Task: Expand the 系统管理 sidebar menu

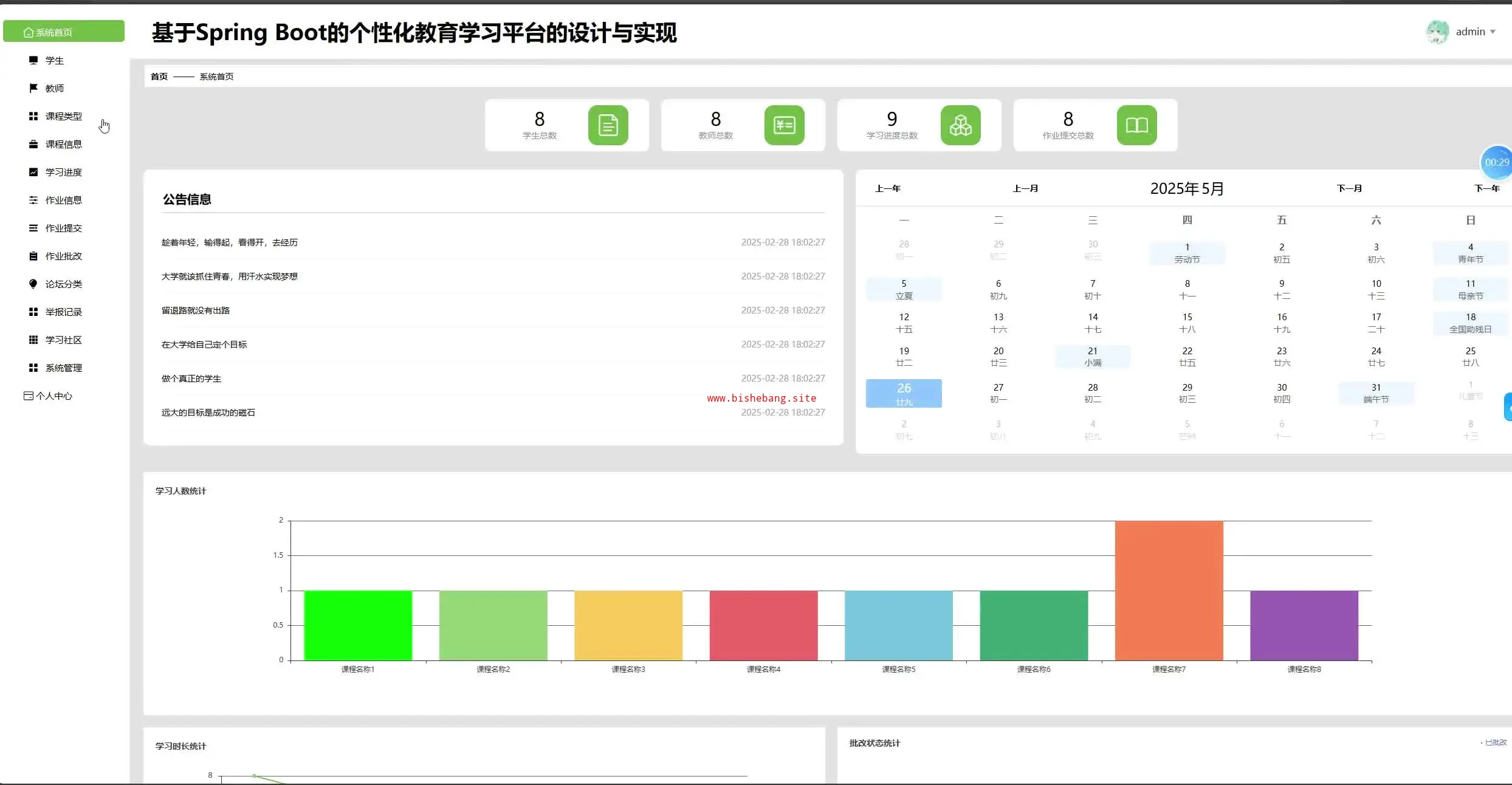Action: point(63,368)
